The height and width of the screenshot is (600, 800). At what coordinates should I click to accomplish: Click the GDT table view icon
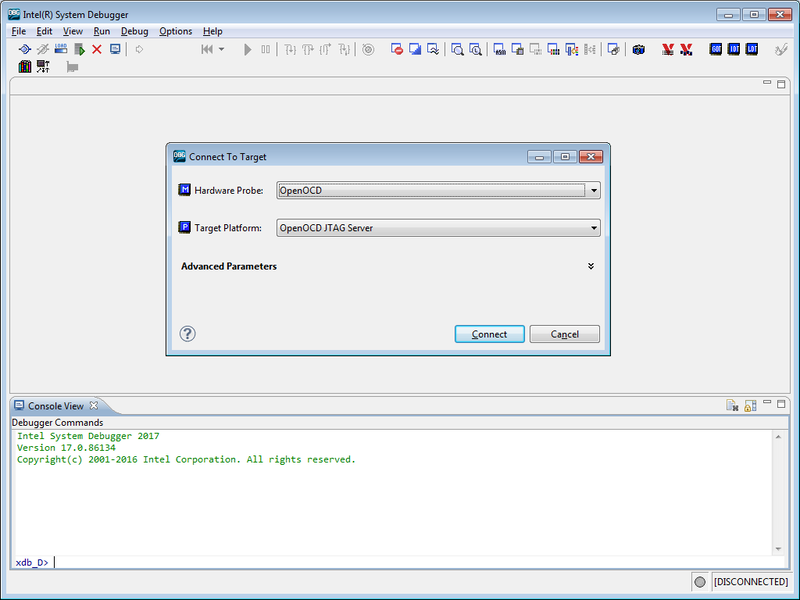716,49
